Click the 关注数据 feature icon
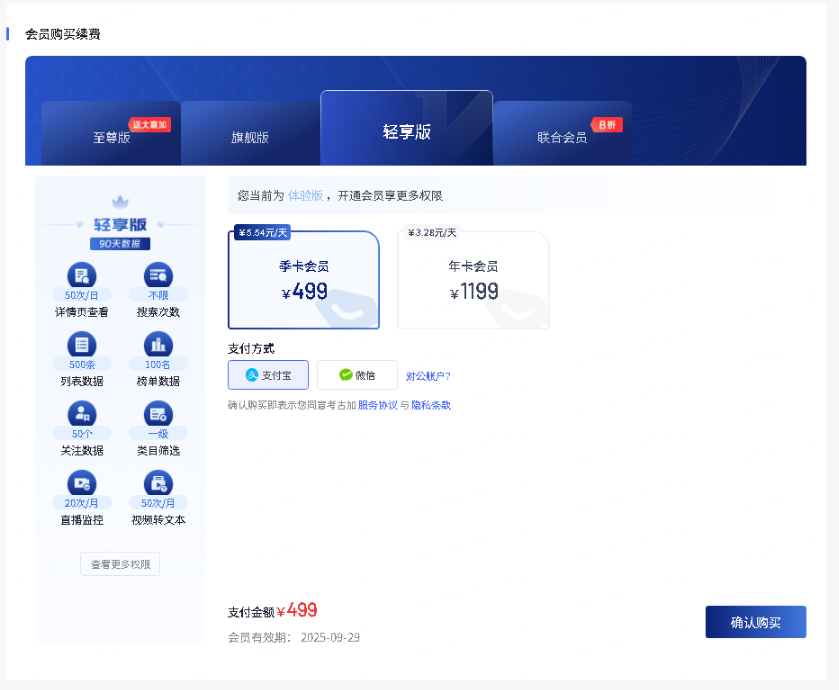The height and width of the screenshot is (690, 839). click(x=81, y=413)
